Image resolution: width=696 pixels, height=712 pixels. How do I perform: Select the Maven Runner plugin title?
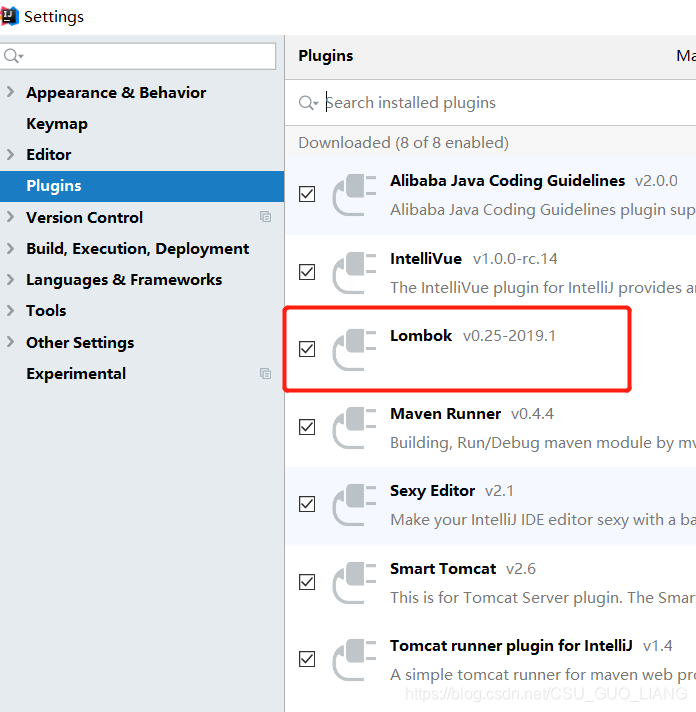coord(445,414)
